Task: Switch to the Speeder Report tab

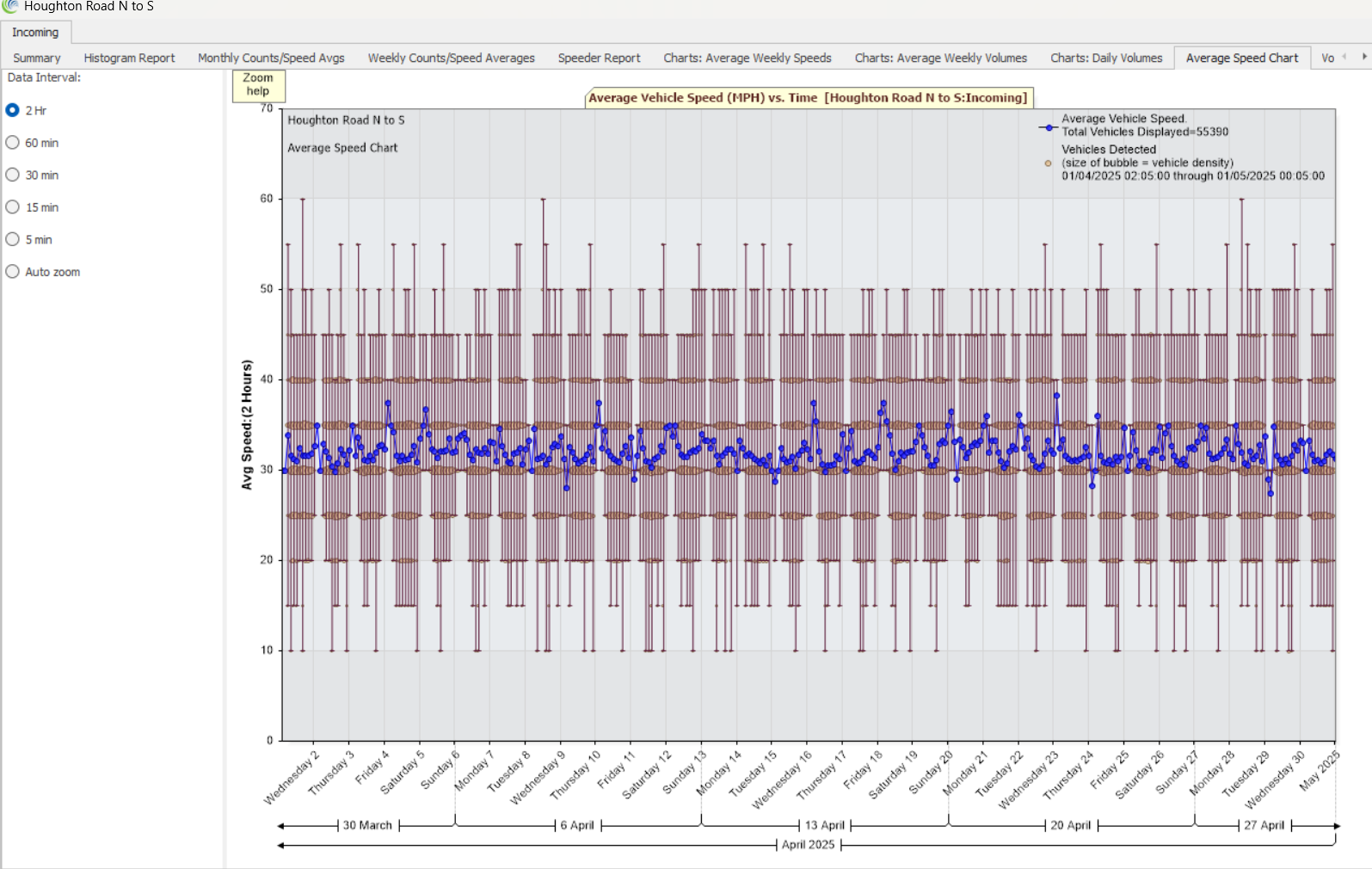Action: pyautogui.click(x=599, y=58)
